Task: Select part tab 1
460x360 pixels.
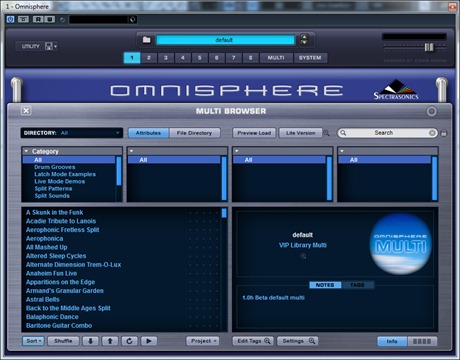Action: [132, 58]
